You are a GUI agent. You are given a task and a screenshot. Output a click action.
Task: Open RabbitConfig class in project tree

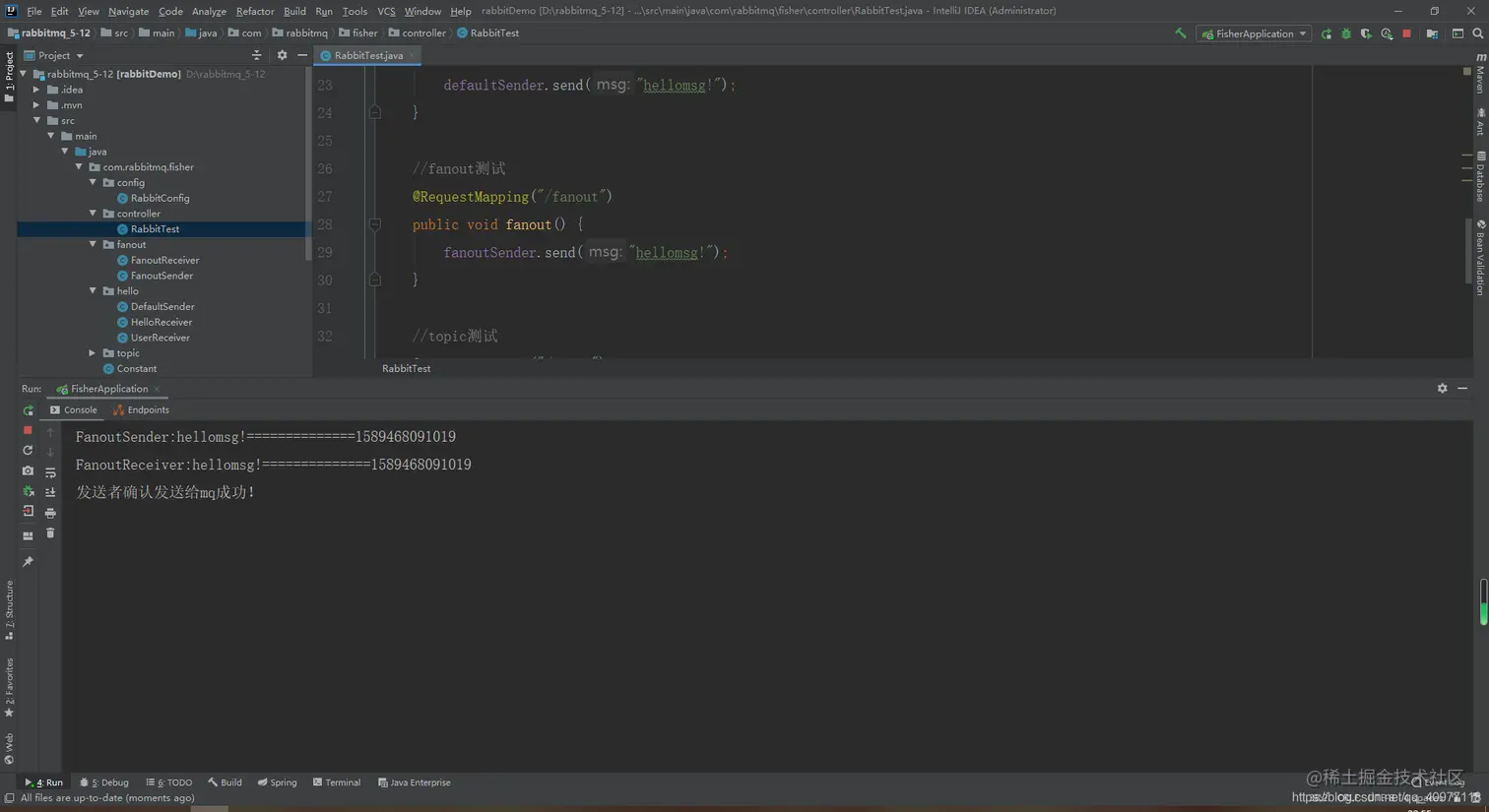(153, 198)
